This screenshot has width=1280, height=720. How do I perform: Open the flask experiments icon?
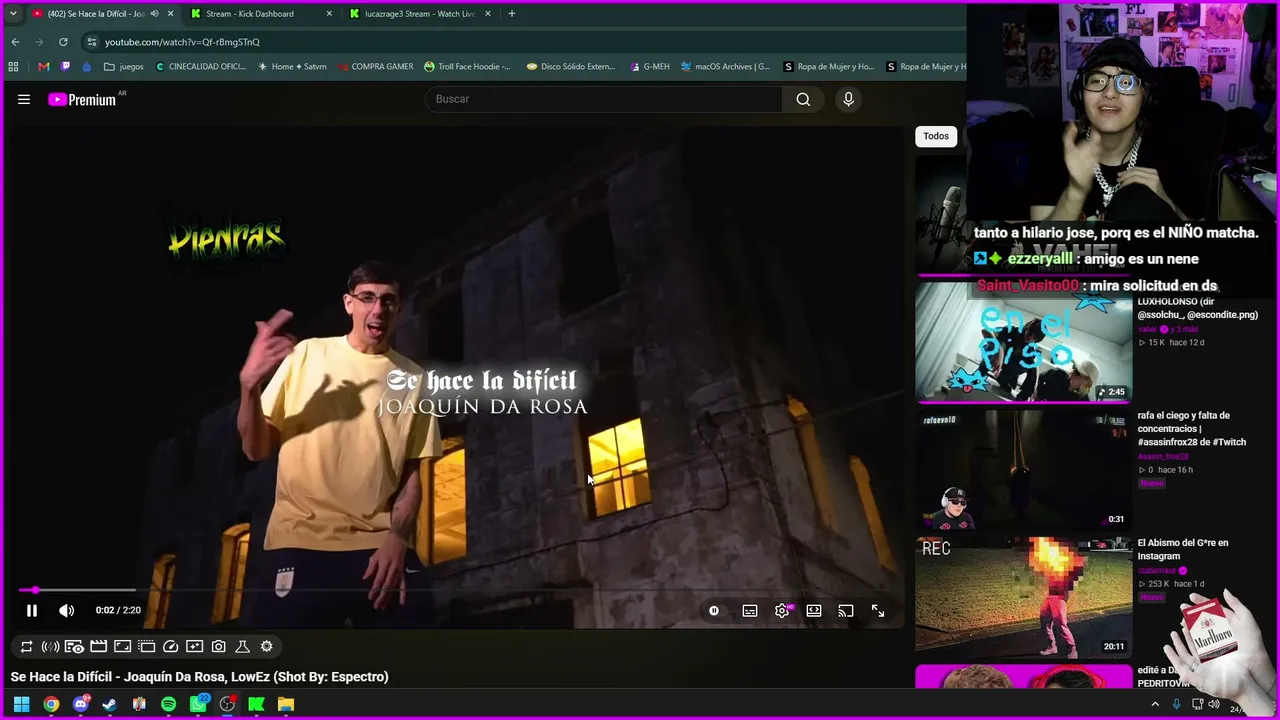[x=242, y=646]
